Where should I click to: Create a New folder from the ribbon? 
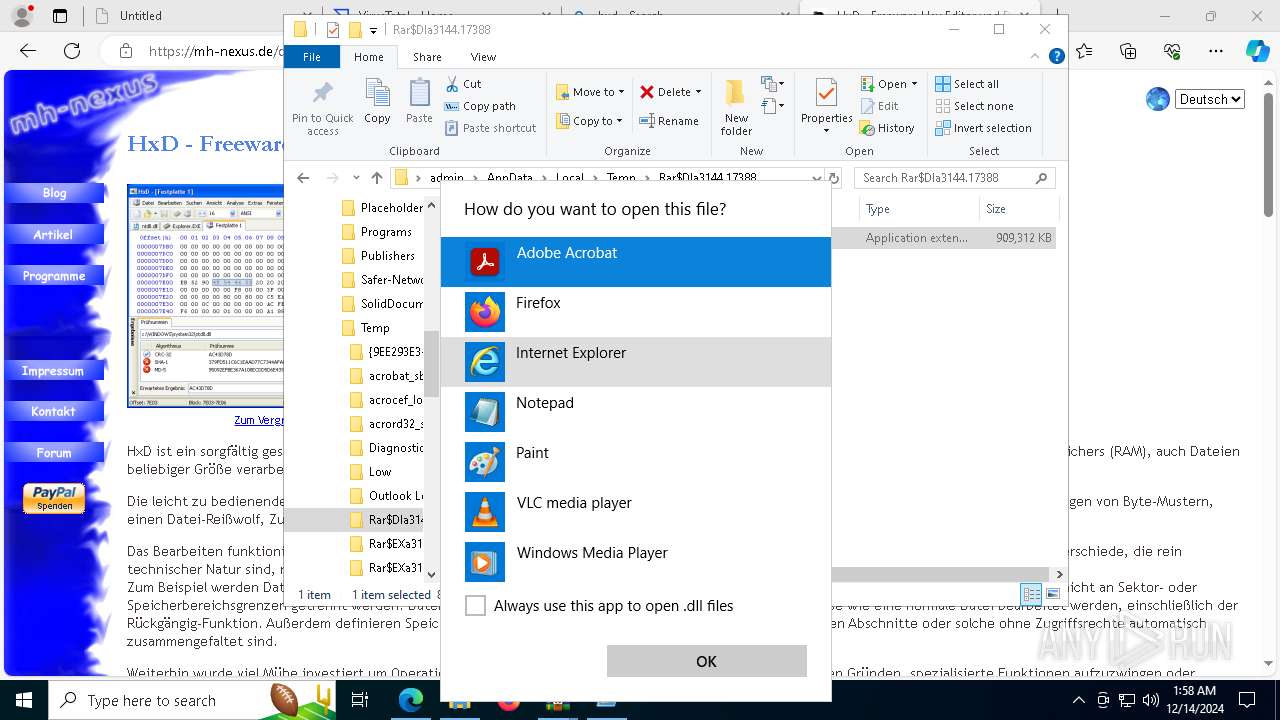click(x=736, y=108)
